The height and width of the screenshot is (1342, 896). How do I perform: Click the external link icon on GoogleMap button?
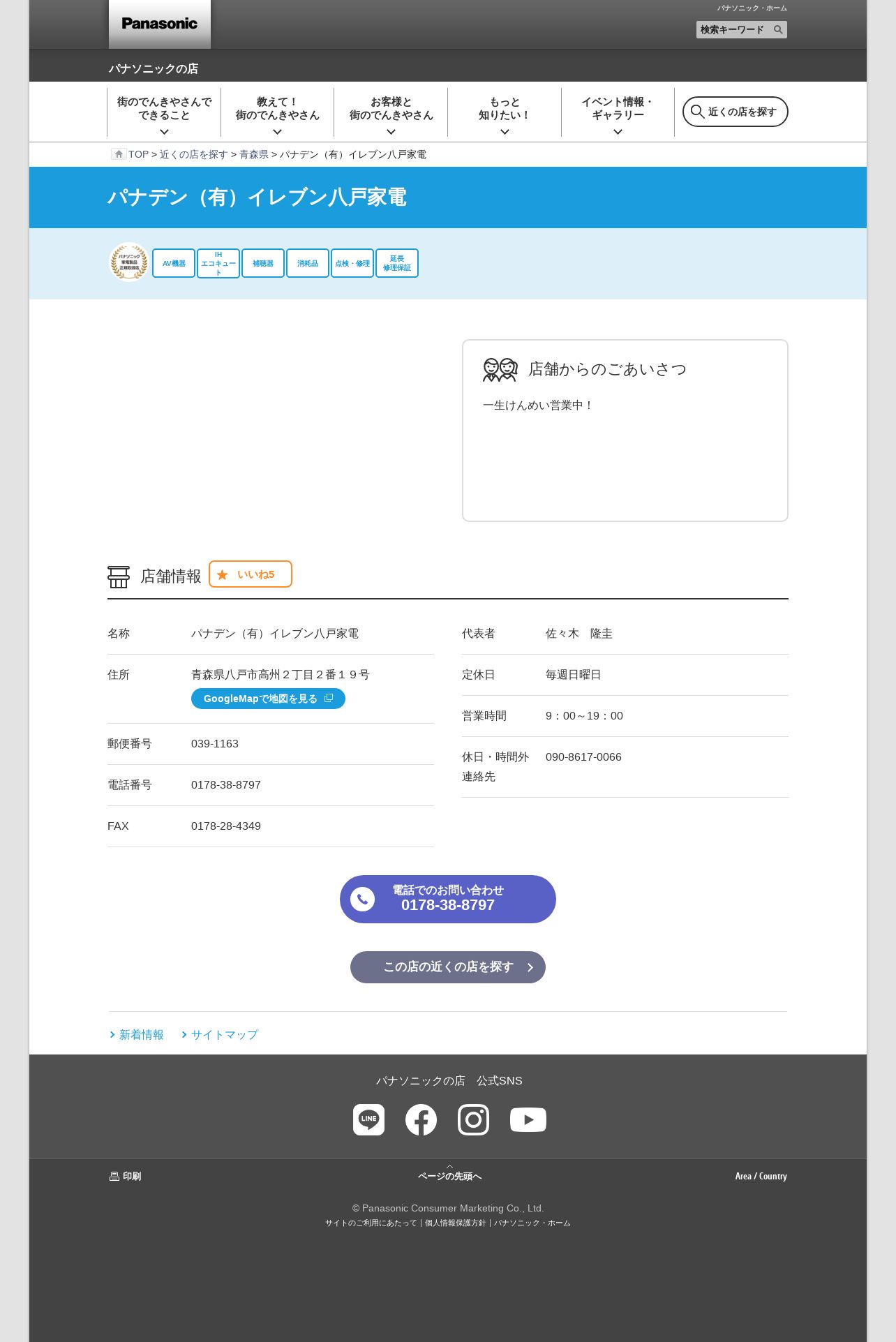329,698
